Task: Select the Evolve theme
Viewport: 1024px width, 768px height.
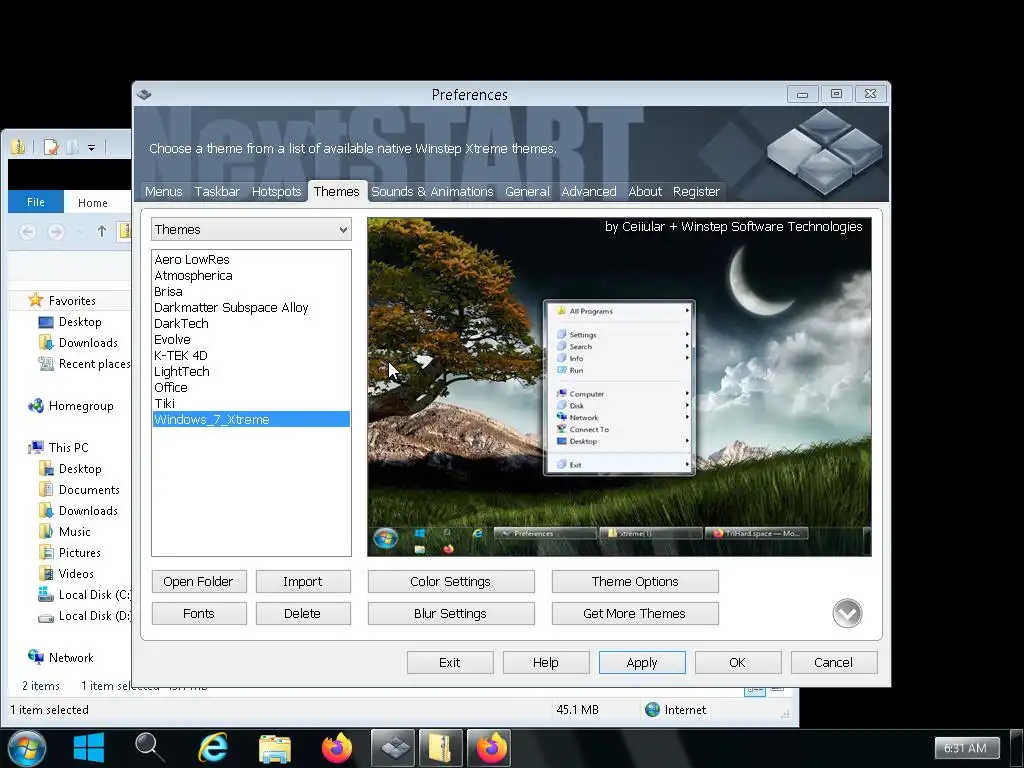Action: [251, 340]
